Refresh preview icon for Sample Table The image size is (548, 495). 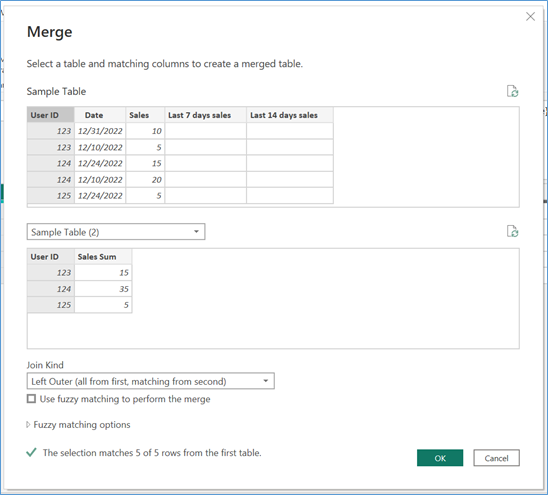click(512, 91)
